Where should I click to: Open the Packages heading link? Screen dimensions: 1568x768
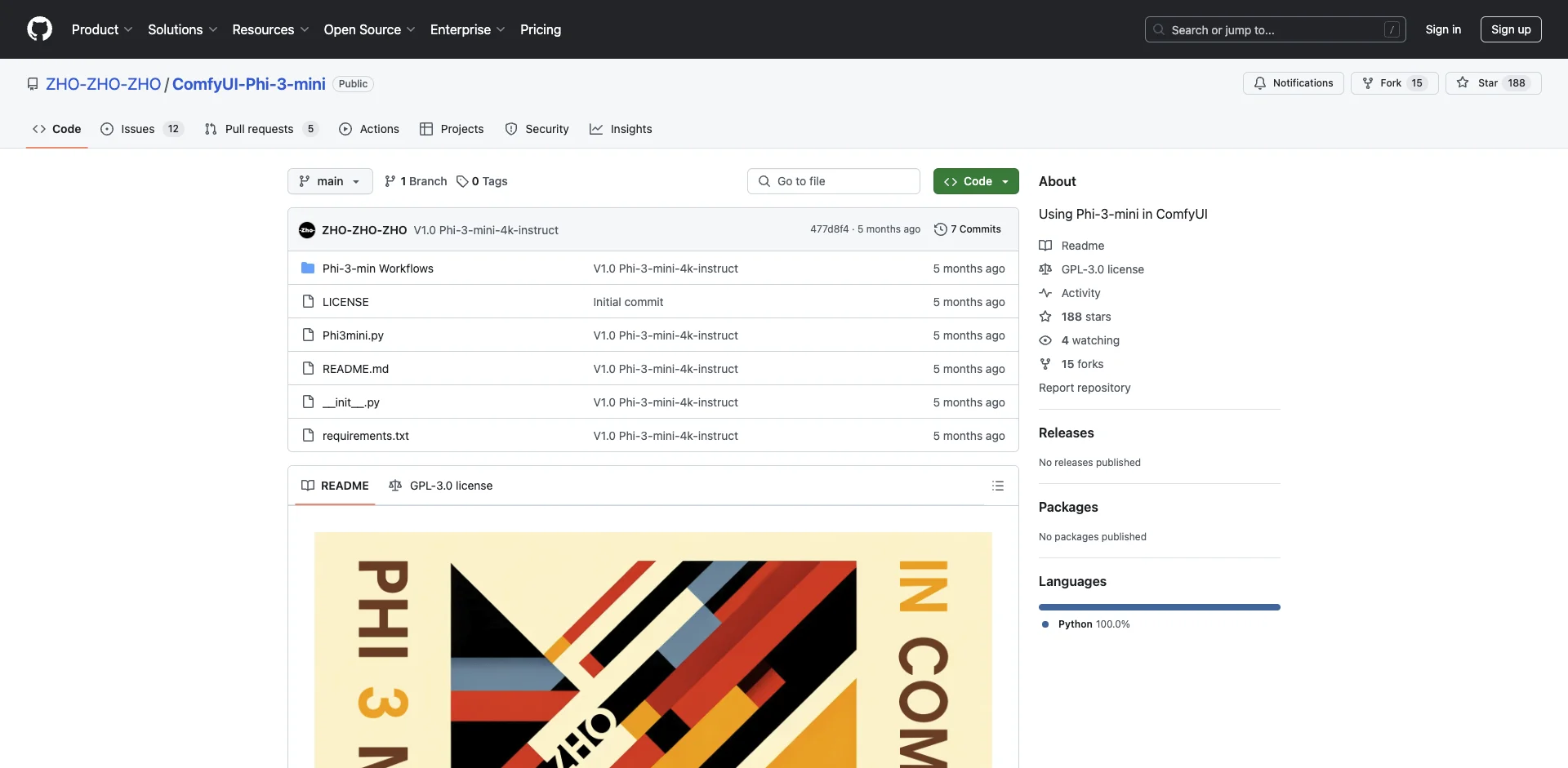point(1068,507)
